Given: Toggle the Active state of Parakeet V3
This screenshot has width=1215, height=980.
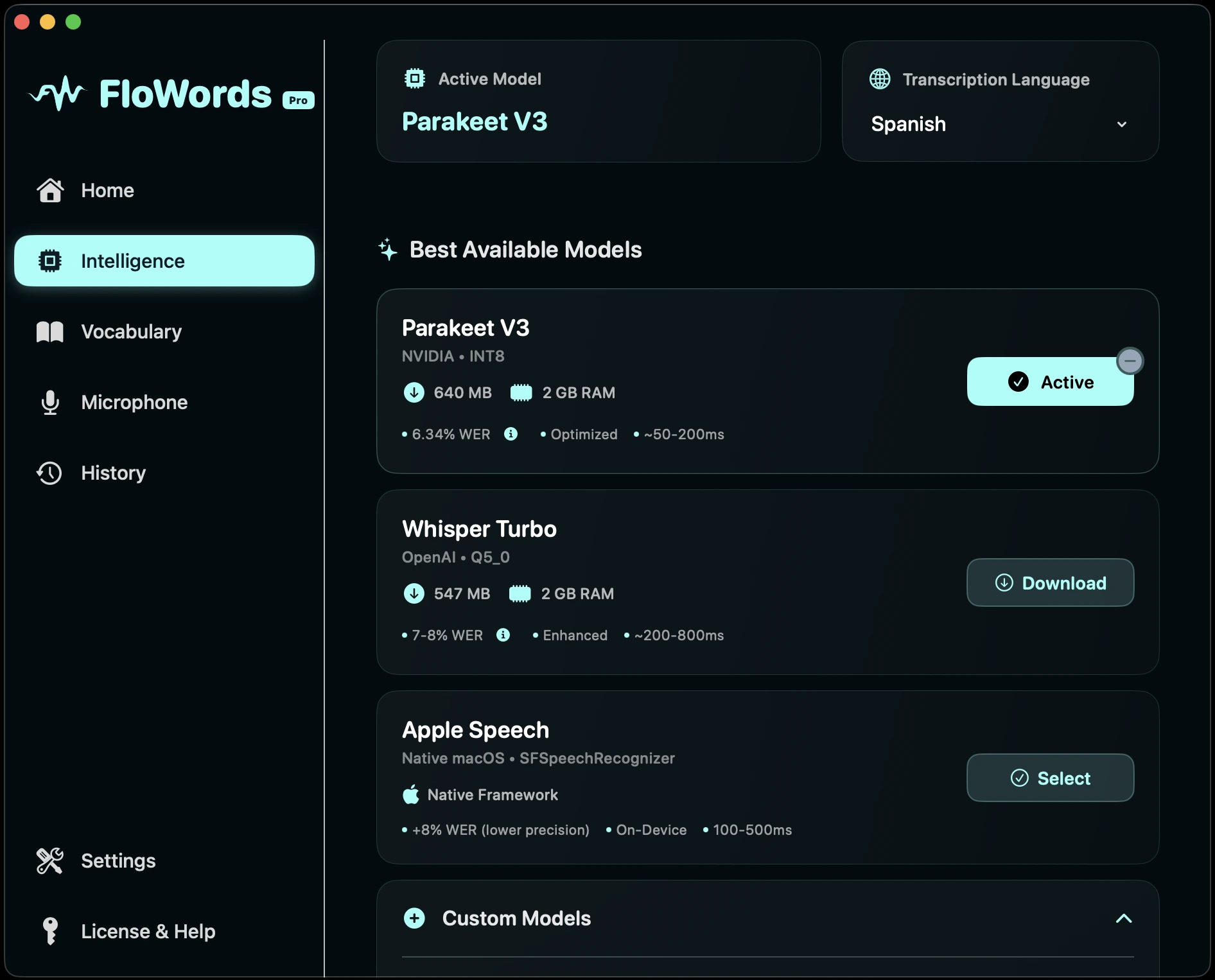Looking at the screenshot, I should (x=1051, y=381).
